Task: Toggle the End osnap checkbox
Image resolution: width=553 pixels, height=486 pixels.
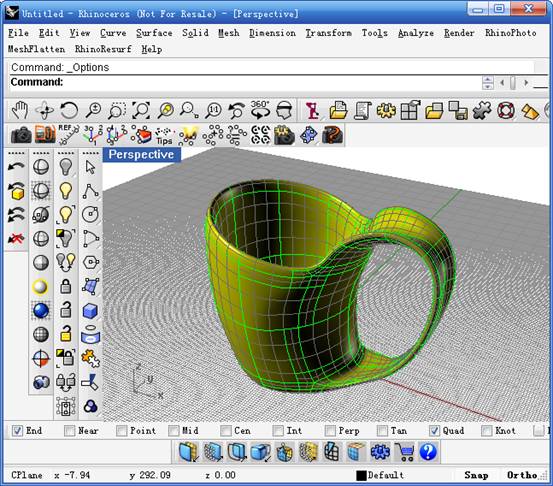Action: point(17,431)
